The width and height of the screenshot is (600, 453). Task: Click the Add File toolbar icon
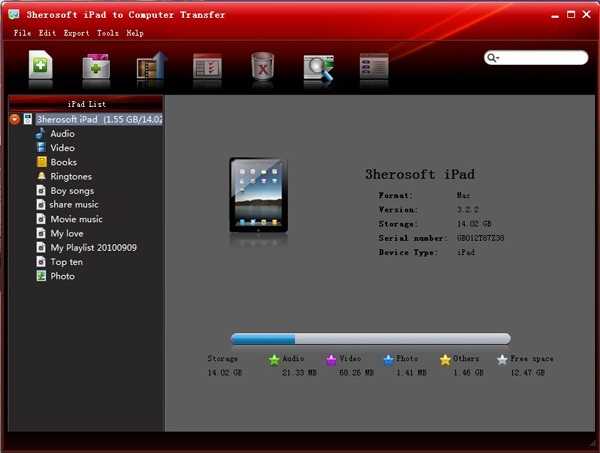[x=41, y=65]
